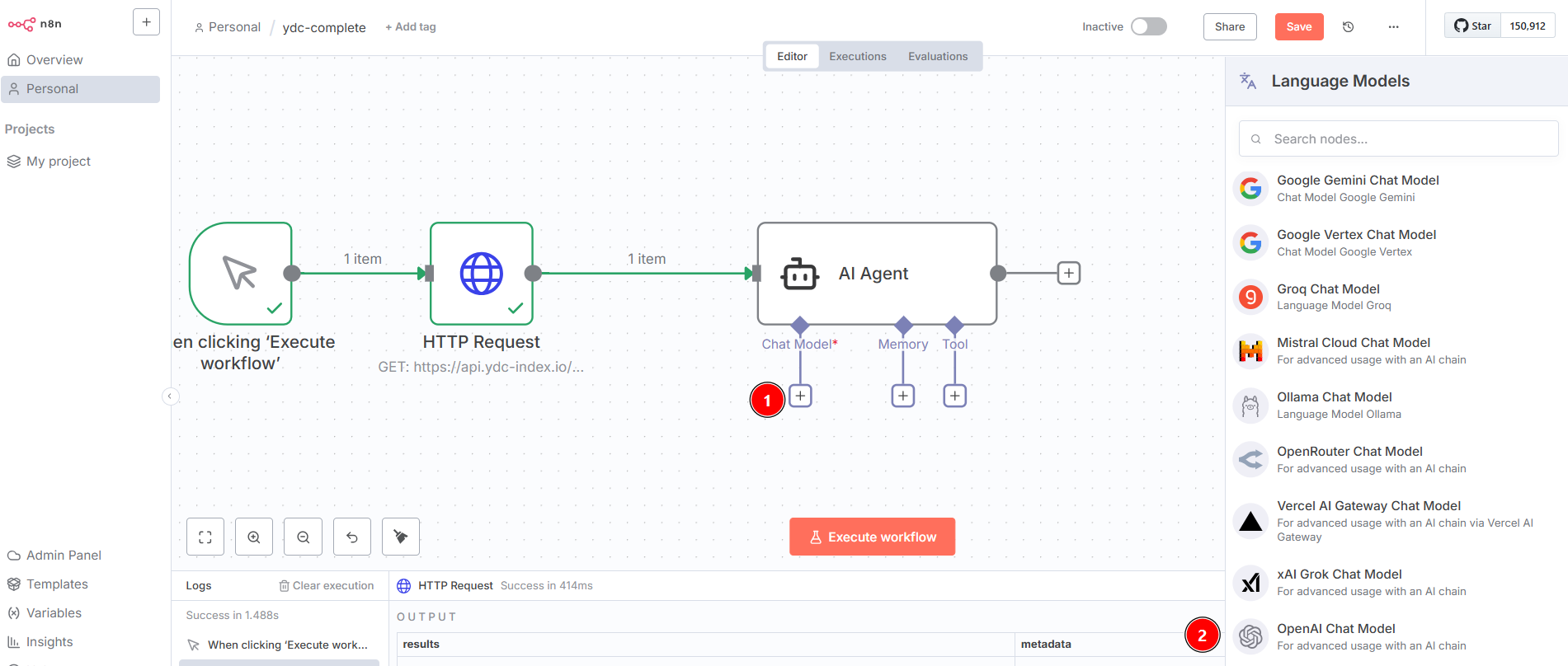The height and width of the screenshot is (666, 1568).
Task: Choose Vercel AI Gateway Chat Model
Action: [x=1396, y=521]
